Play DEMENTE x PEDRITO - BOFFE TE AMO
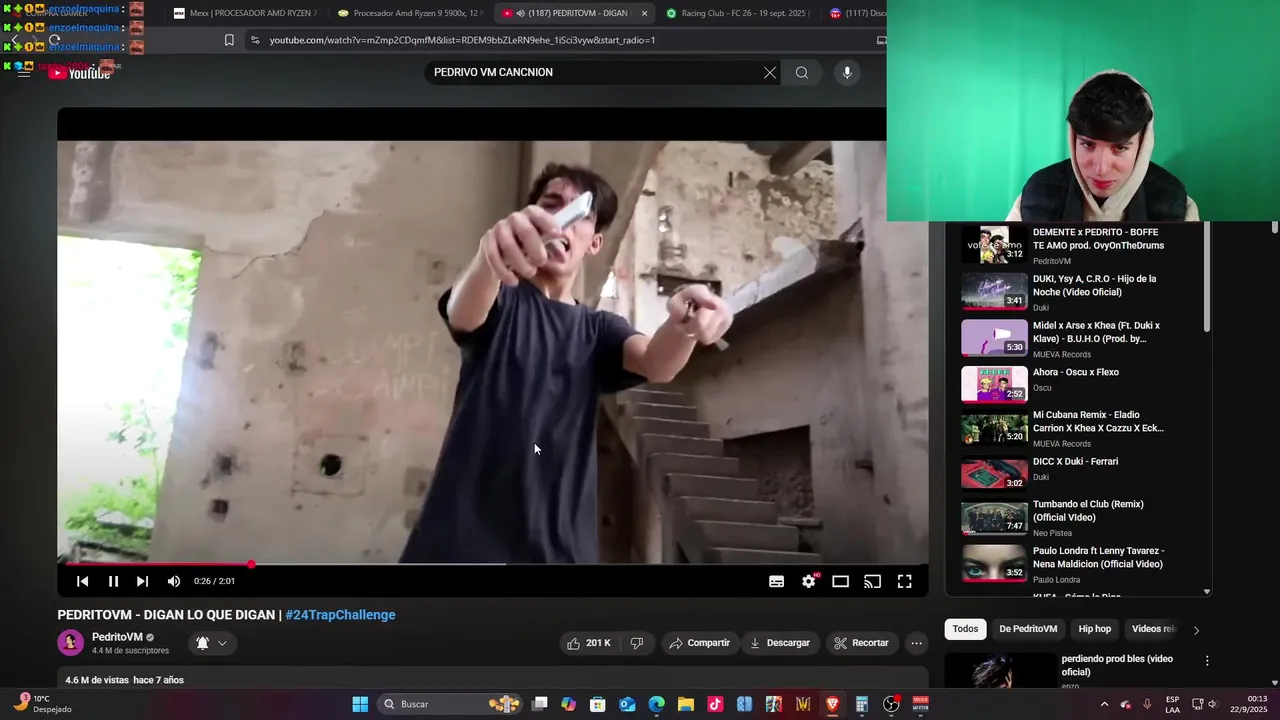 1078,245
